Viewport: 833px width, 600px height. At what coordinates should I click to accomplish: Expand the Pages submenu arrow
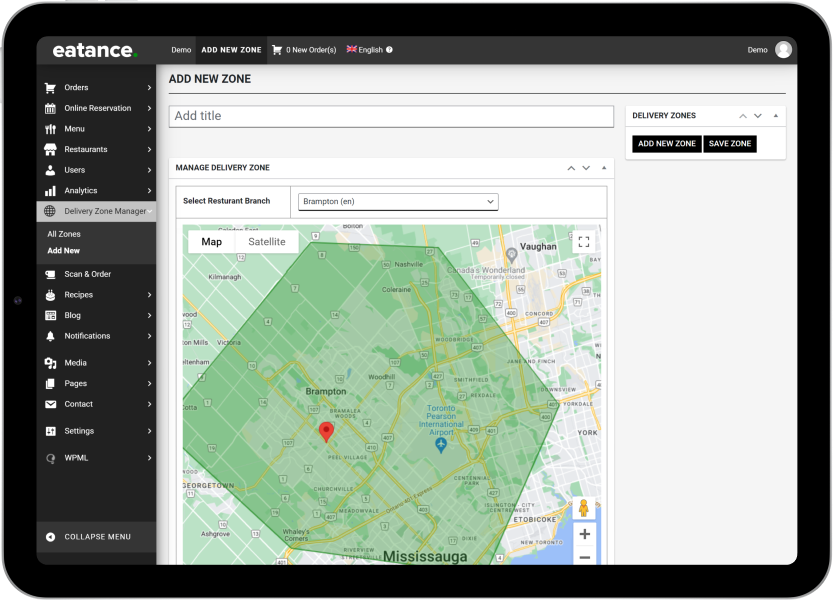coord(149,384)
